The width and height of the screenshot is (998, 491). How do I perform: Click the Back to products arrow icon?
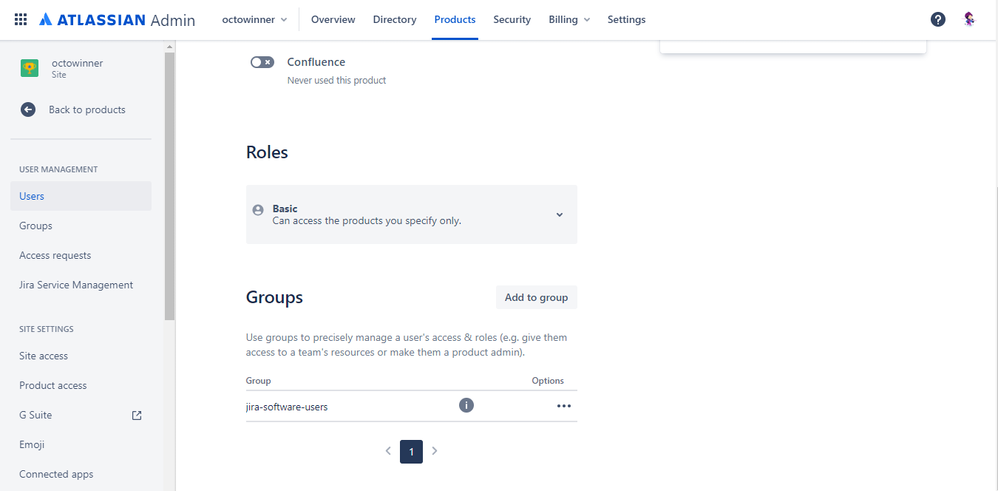[28, 110]
